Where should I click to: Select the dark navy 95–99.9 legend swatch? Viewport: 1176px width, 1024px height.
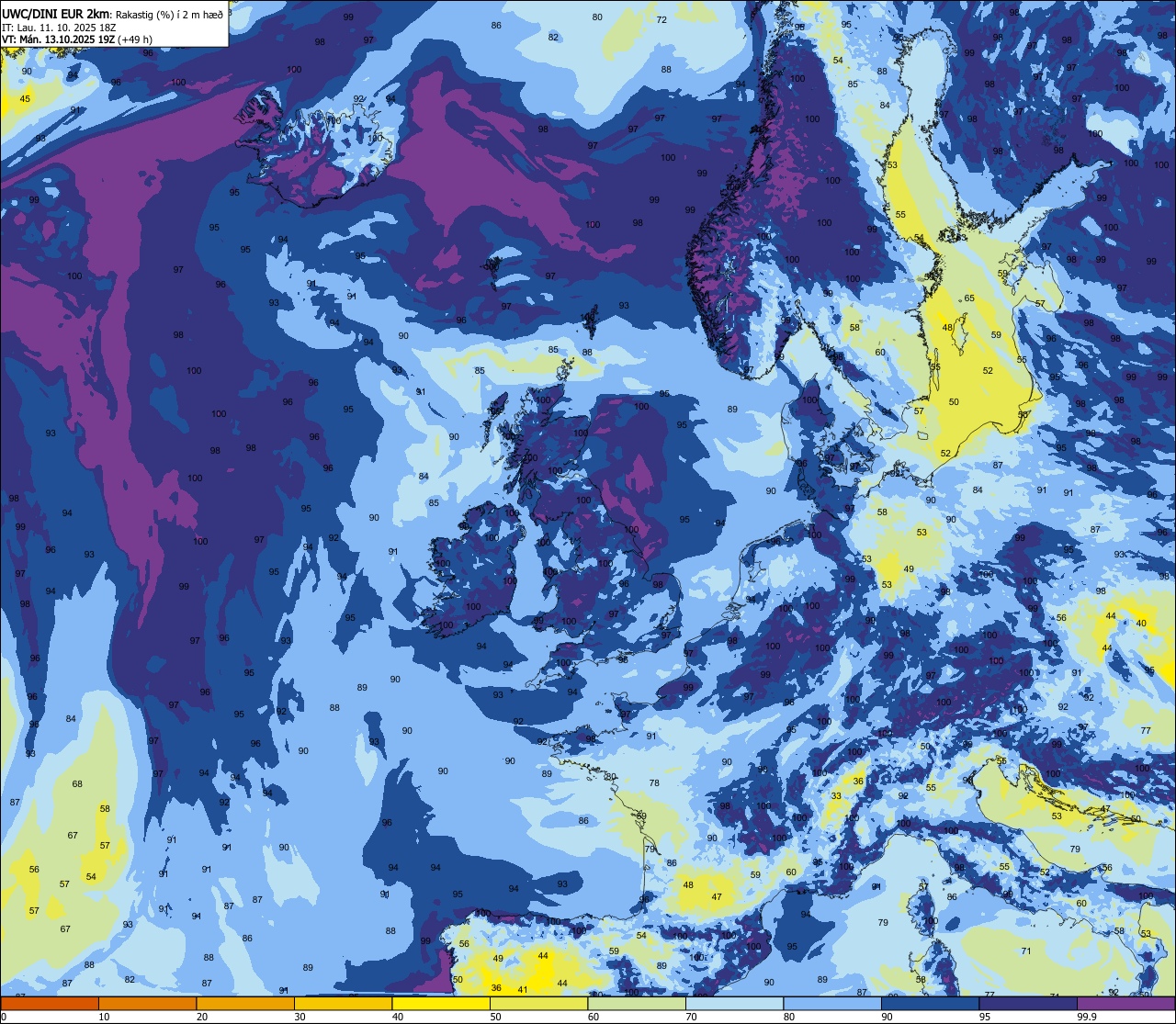pos(1028,1003)
